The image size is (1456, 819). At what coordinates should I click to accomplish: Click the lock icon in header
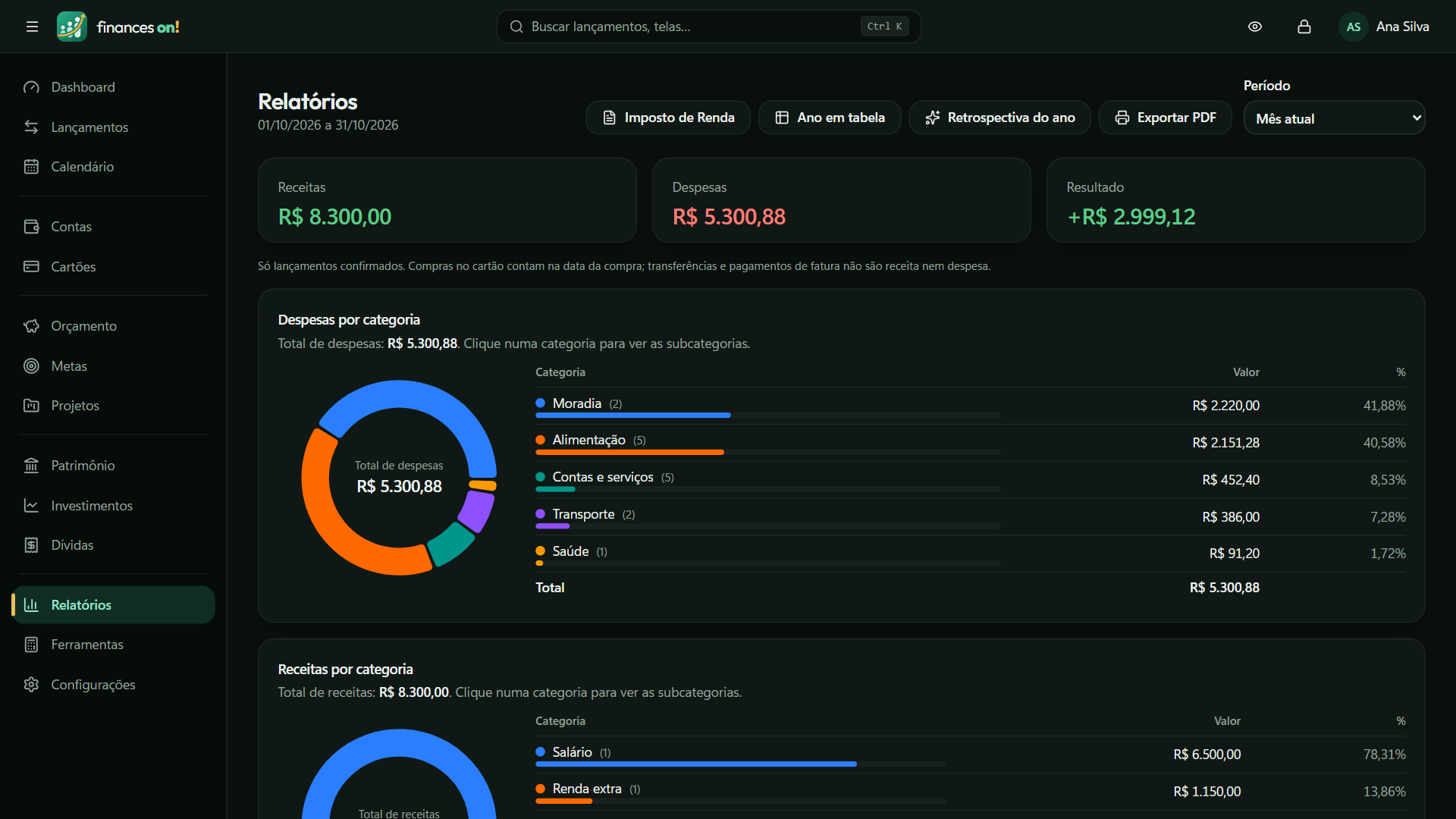pyautogui.click(x=1304, y=27)
